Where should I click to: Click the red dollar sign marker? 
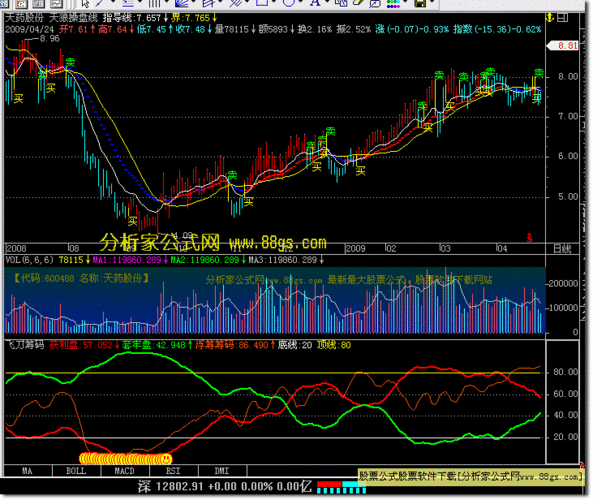click(529, 238)
